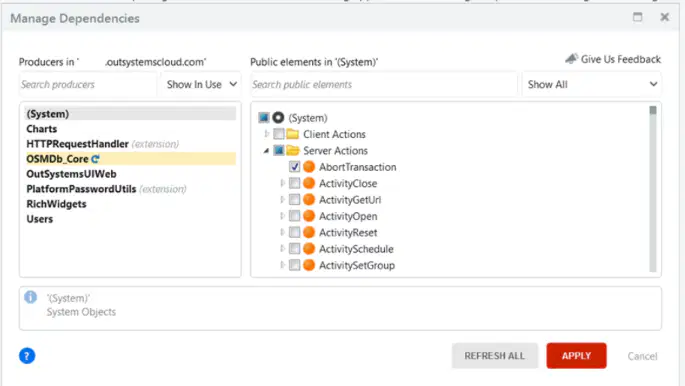
Task: Click the red APPLY button
Action: (576, 355)
